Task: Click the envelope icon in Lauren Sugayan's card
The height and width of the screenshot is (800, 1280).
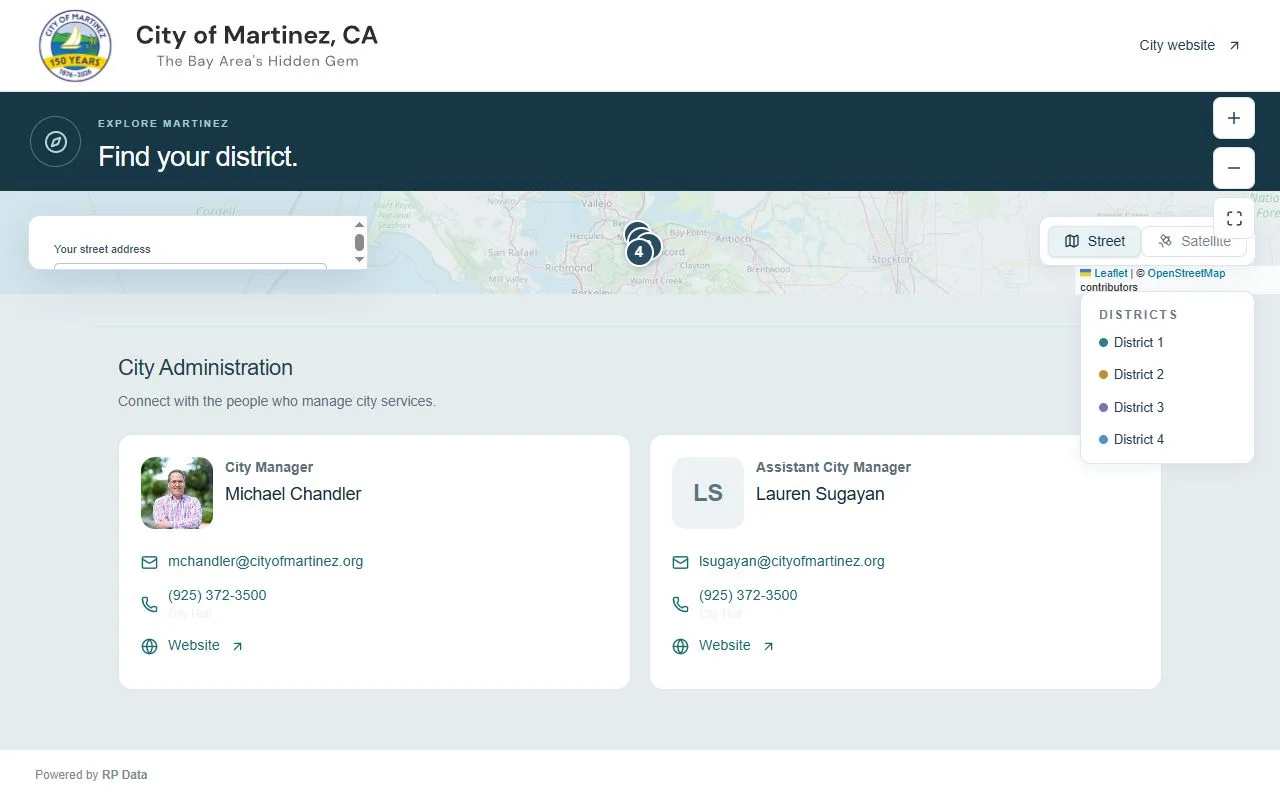Action: click(x=680, y=563)
